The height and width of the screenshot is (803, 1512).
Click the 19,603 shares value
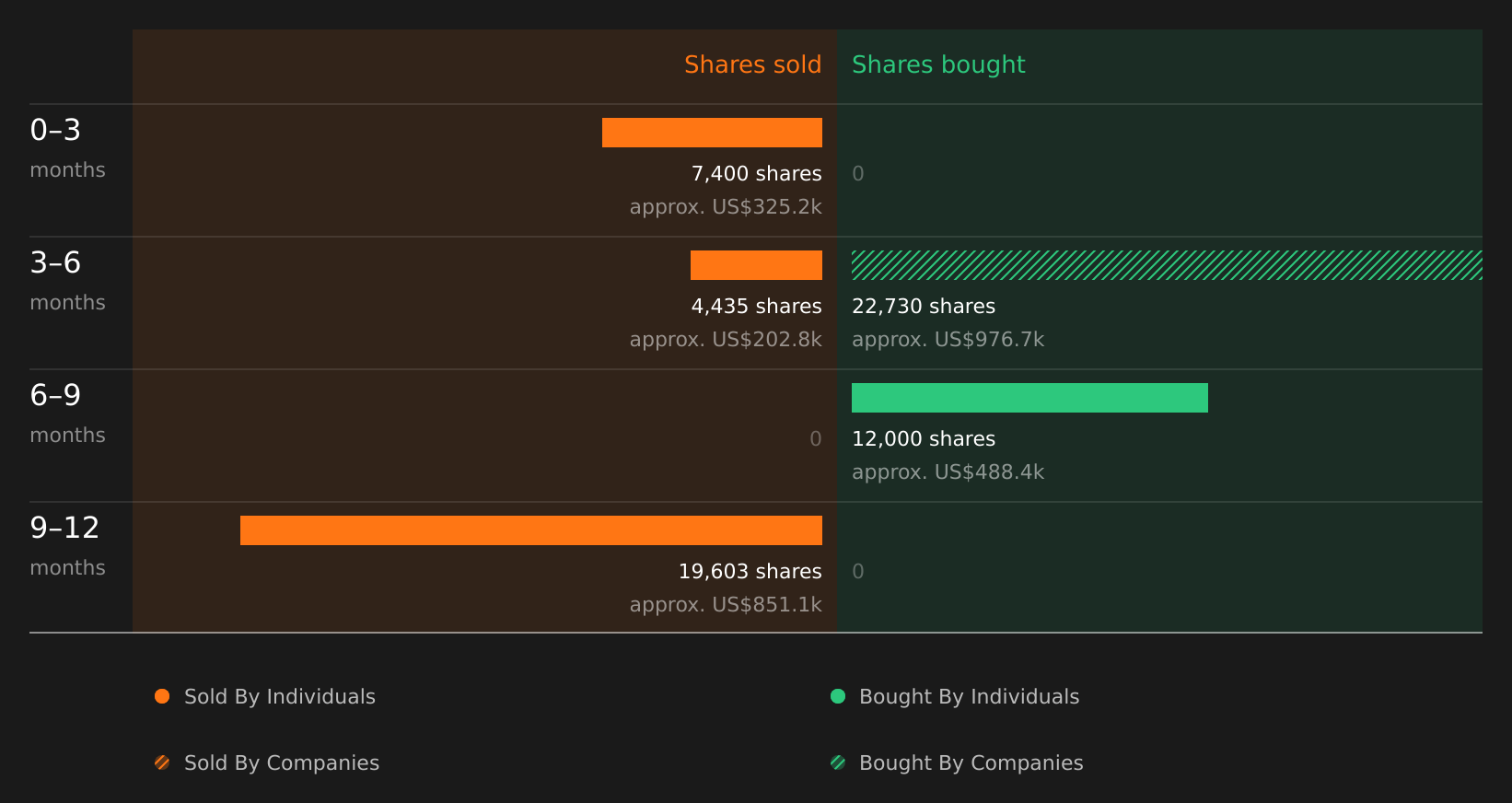[x=750, y=572]
